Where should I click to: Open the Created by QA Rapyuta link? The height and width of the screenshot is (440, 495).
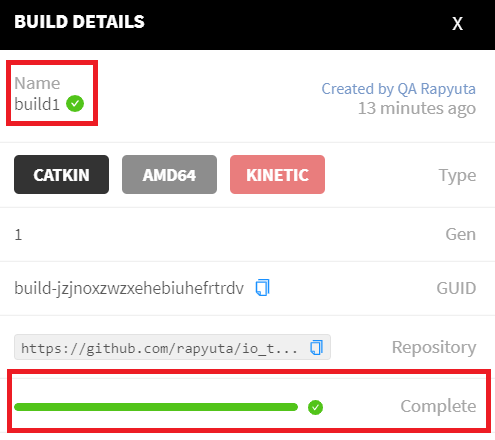tap(398, 89)
